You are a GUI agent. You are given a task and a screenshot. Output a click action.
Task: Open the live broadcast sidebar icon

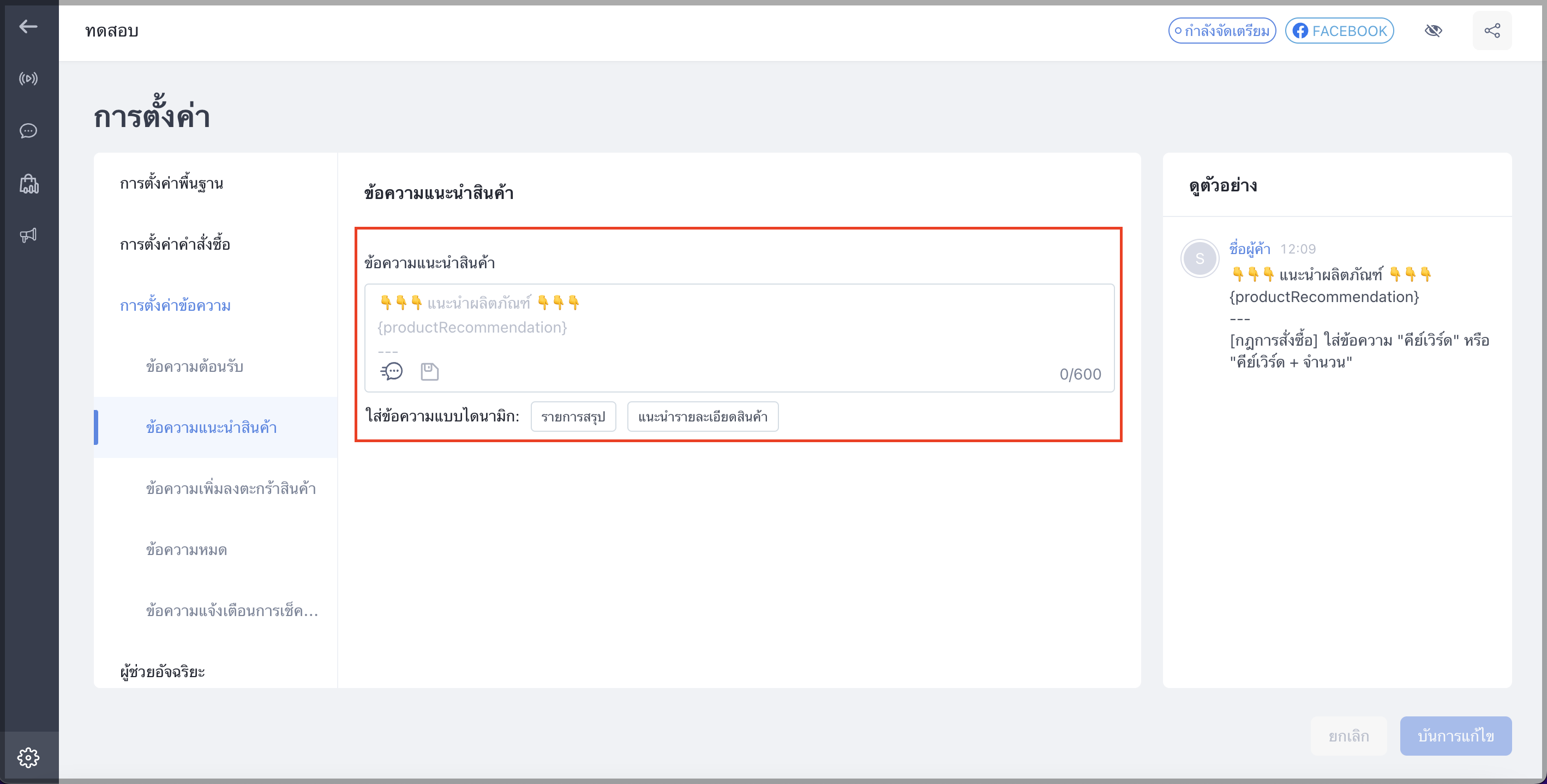28,79
